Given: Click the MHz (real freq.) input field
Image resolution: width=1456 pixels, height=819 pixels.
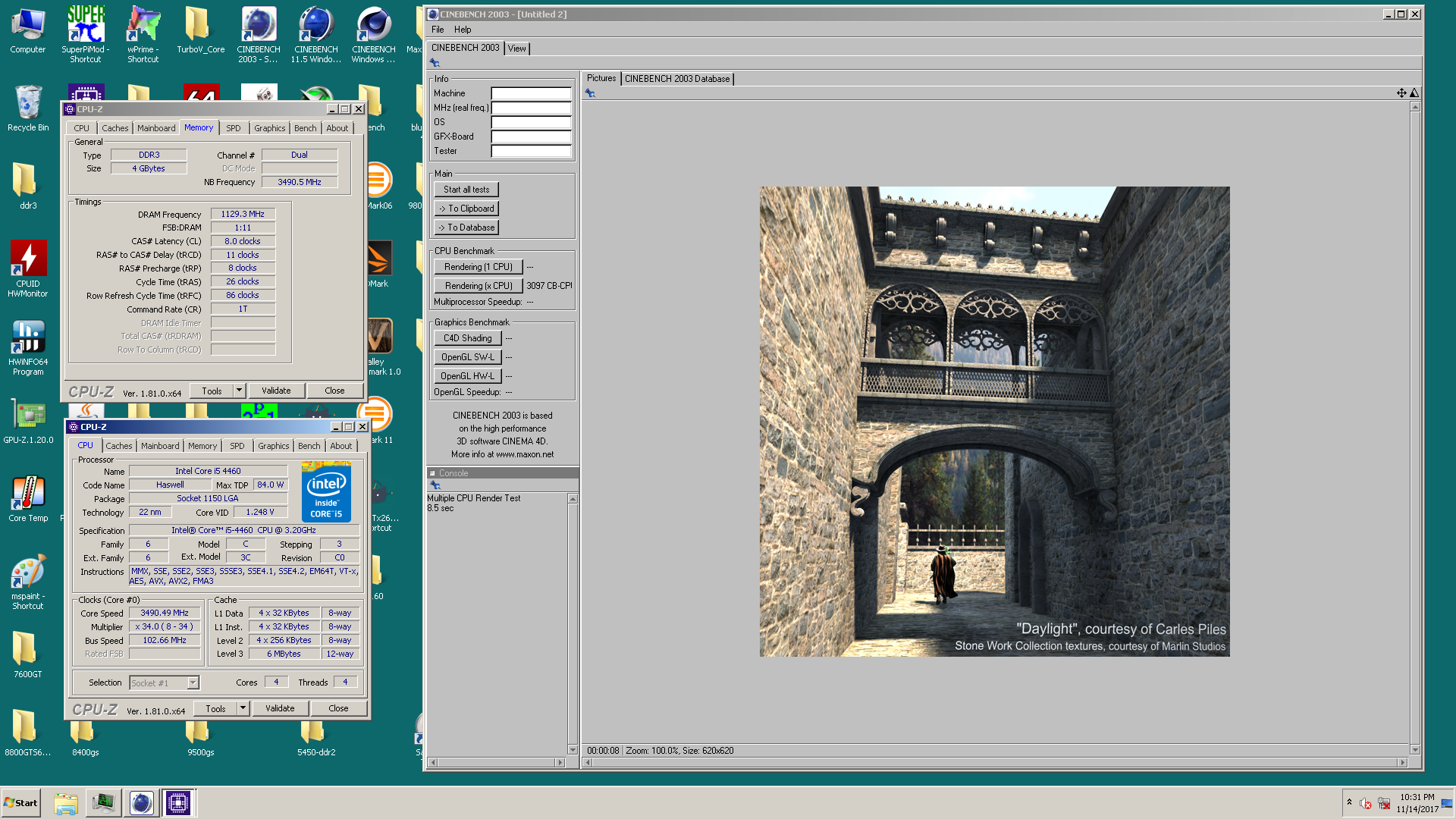Looking at the screenshot, I should pyautogui.click(x=531, y=108).
